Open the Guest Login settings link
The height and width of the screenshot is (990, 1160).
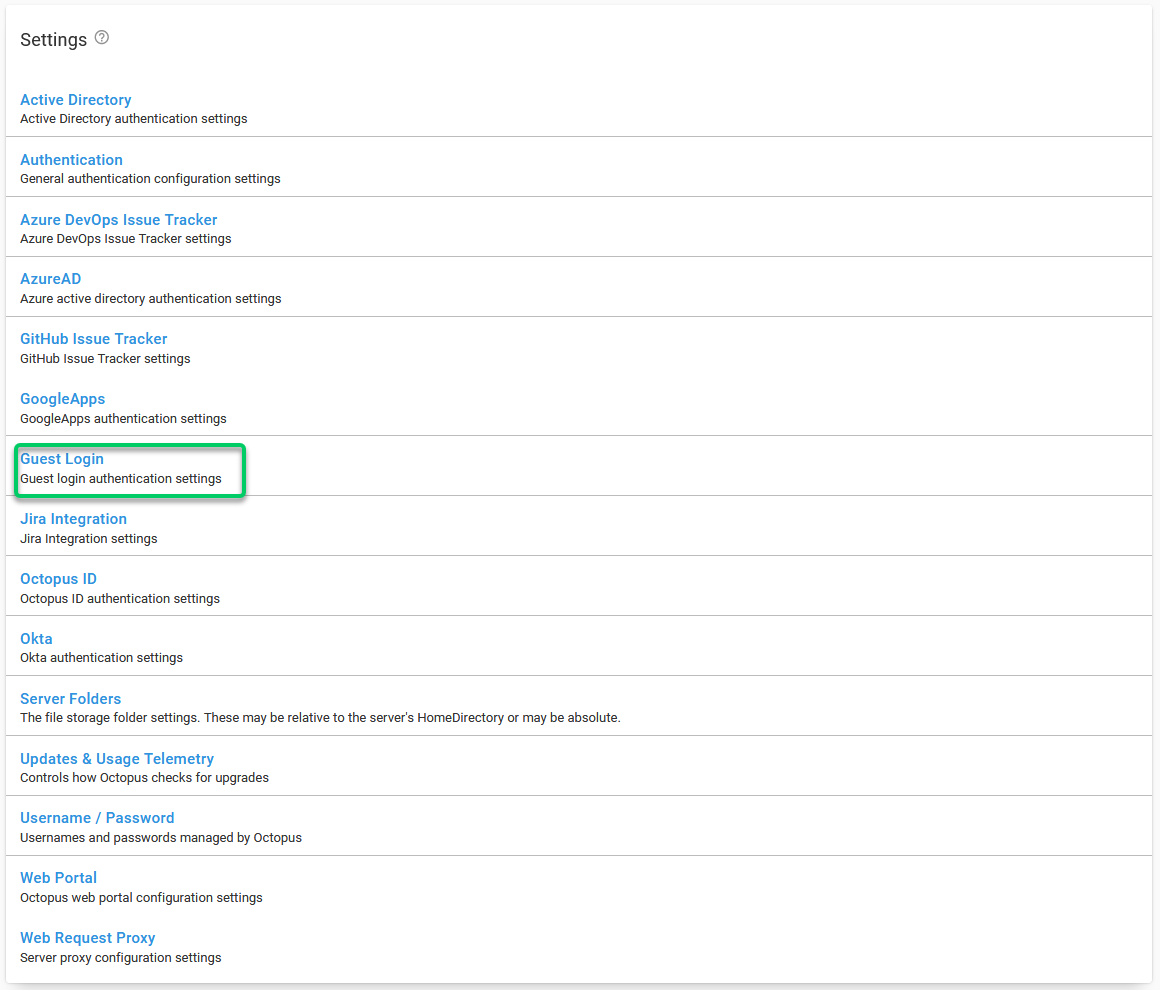point(61,459)
